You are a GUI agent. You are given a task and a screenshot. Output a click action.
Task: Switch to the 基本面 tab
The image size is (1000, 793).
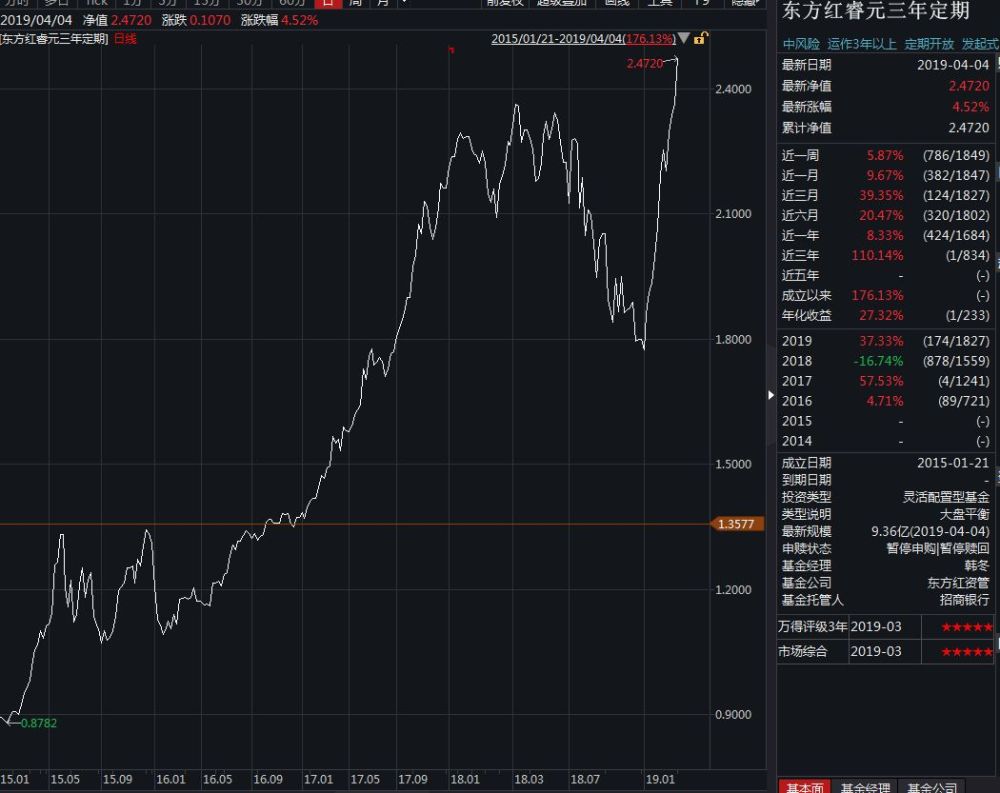pos(805,787)
